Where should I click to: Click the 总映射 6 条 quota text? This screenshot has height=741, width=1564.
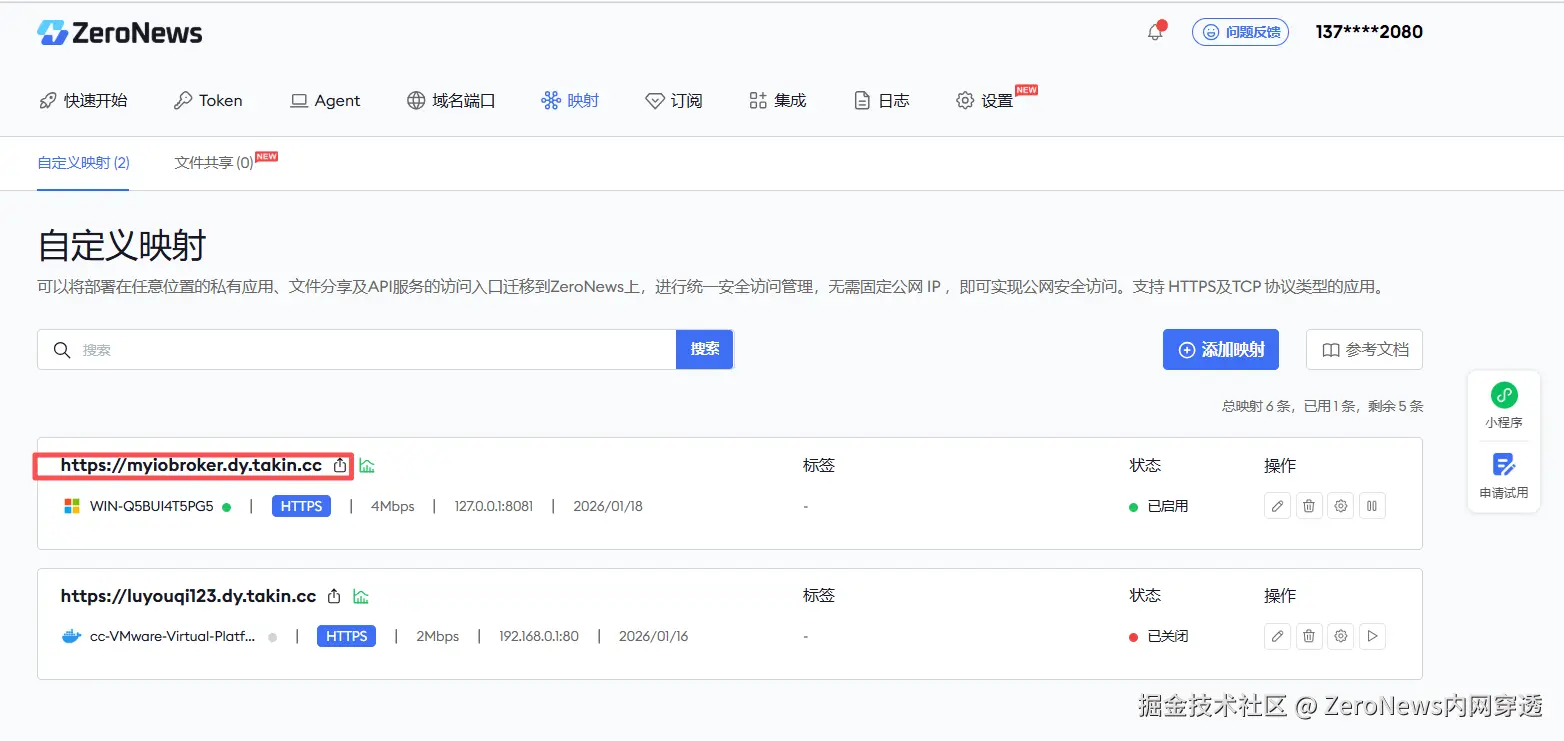click(x=1322, y=406)
